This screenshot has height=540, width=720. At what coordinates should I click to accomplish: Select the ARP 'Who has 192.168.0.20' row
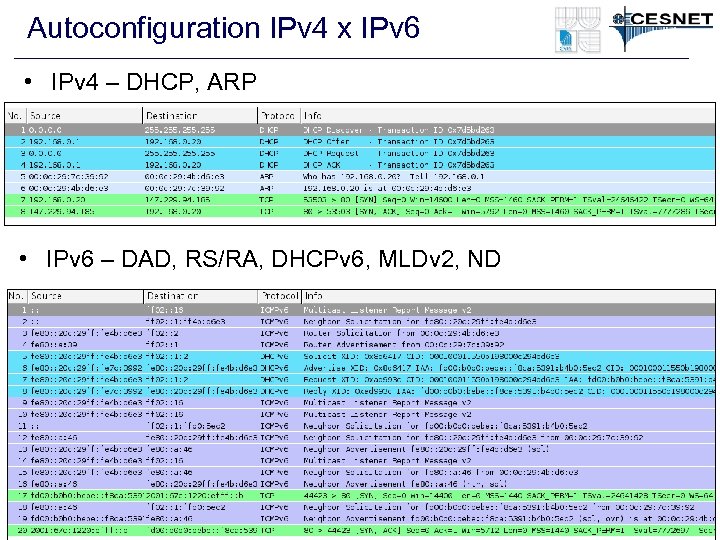[360, 176]
